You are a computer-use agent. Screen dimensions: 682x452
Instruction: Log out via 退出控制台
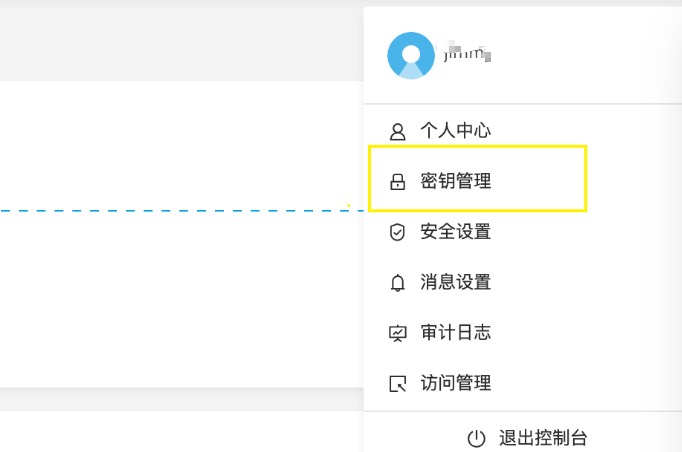542,438
